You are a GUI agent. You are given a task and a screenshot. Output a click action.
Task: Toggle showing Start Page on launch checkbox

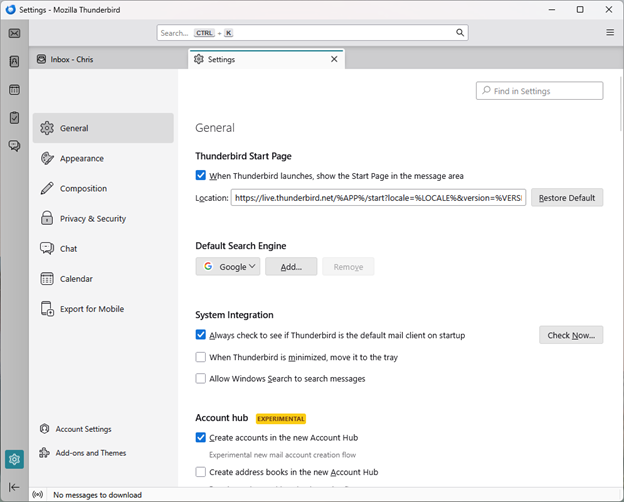coord(201,175)
